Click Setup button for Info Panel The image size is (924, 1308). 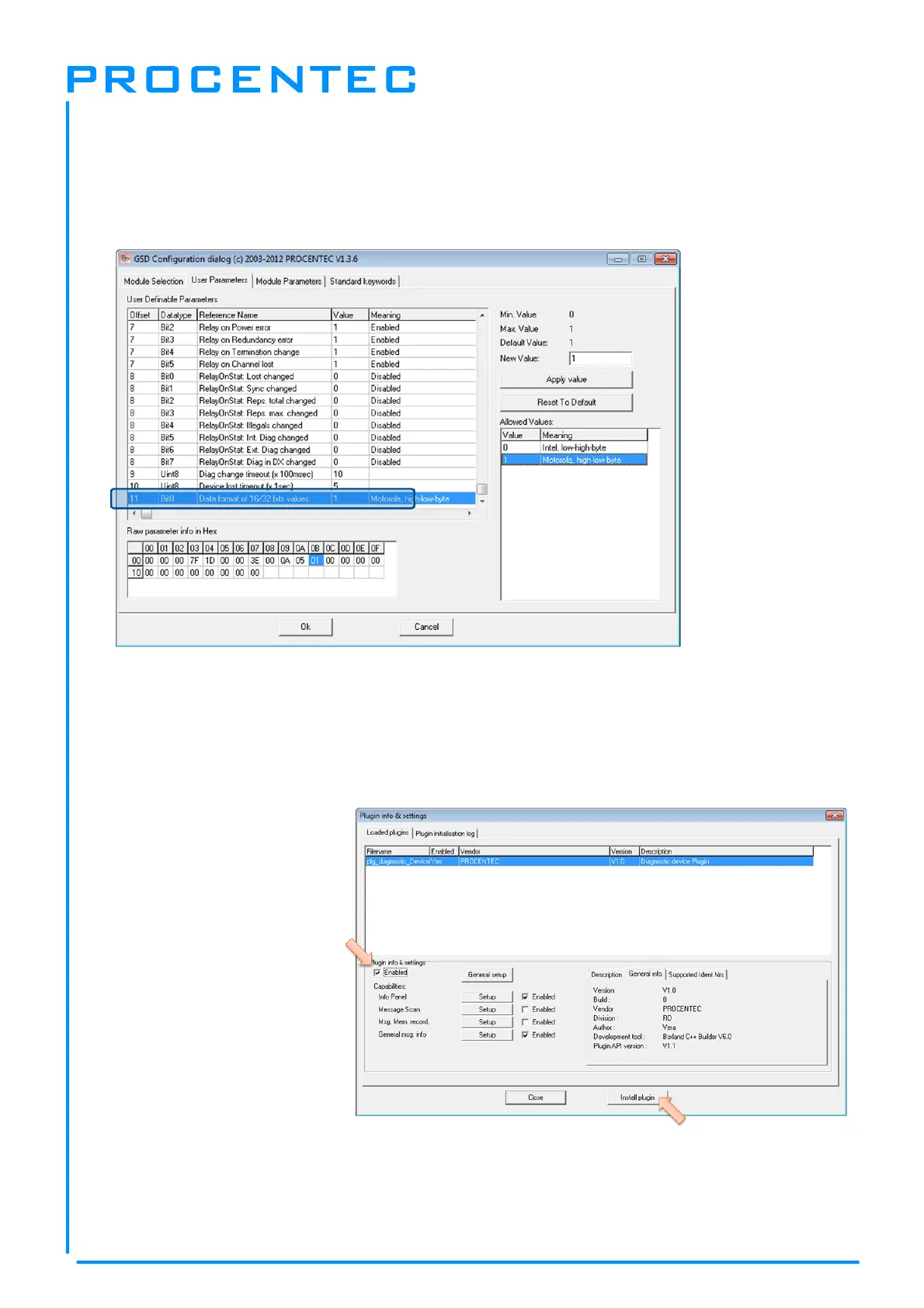[487, 997]
